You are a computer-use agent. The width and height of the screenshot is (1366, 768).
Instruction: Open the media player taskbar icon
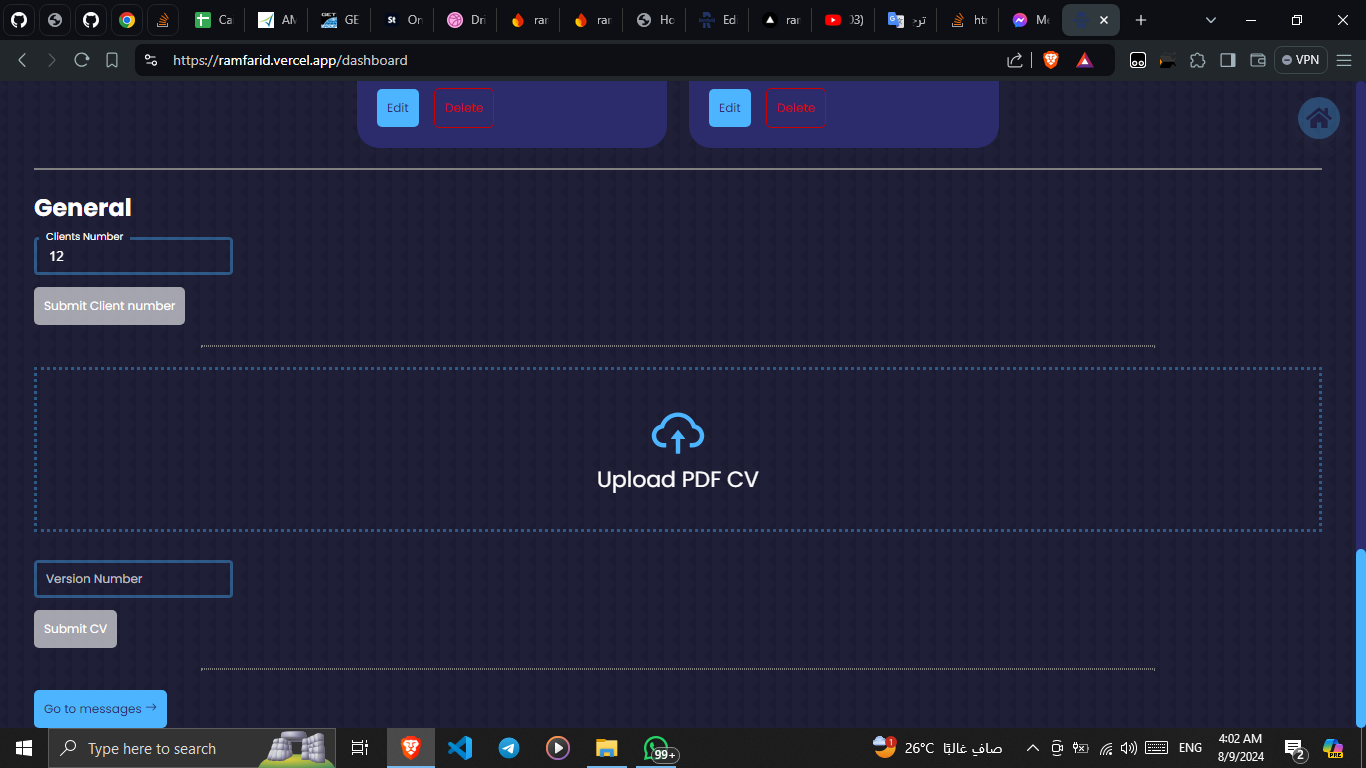tap(558, 748)
